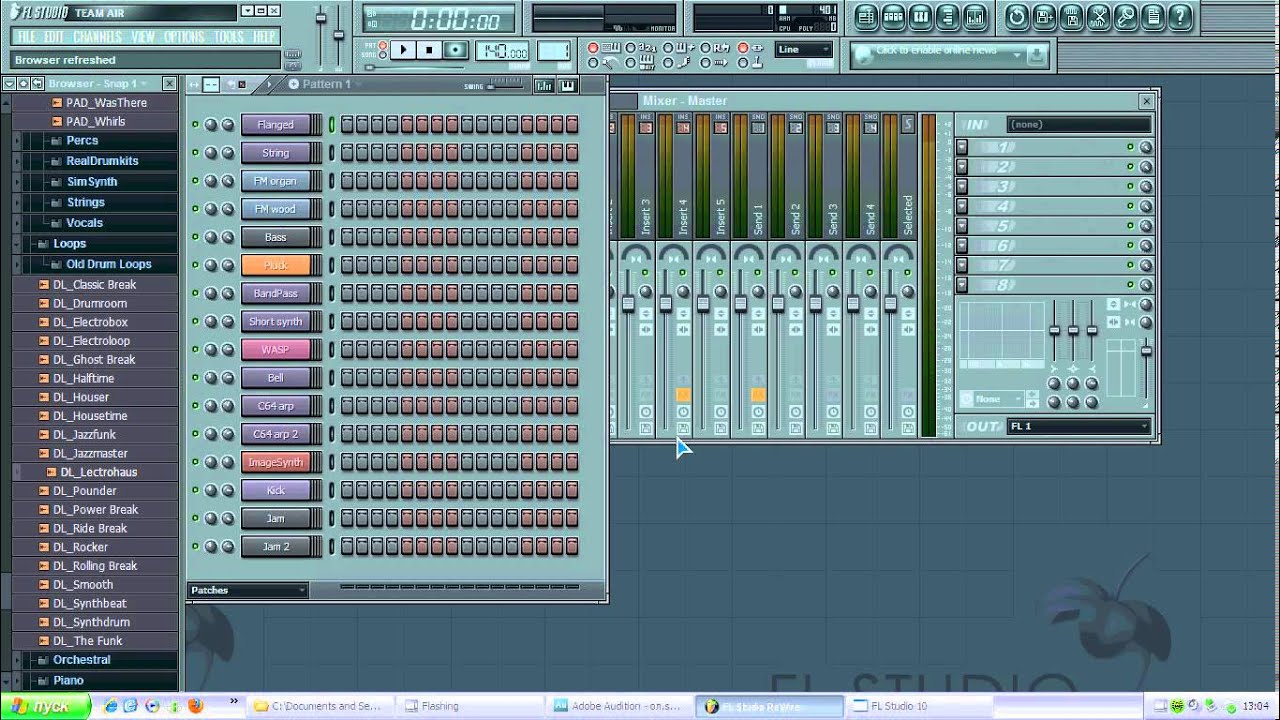Image resolution: width=1280 pixels, height=720 pixels.
Task: Open the OPTIONS menu
Action: pyautogui.click(x=184, y=37)
